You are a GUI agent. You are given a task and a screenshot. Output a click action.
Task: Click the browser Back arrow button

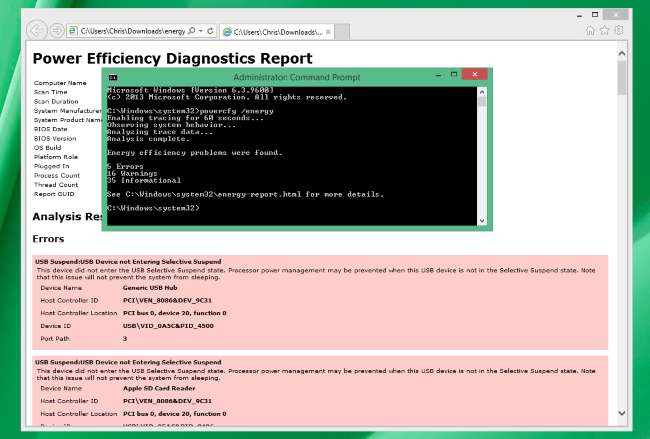(x=36, y=31)
